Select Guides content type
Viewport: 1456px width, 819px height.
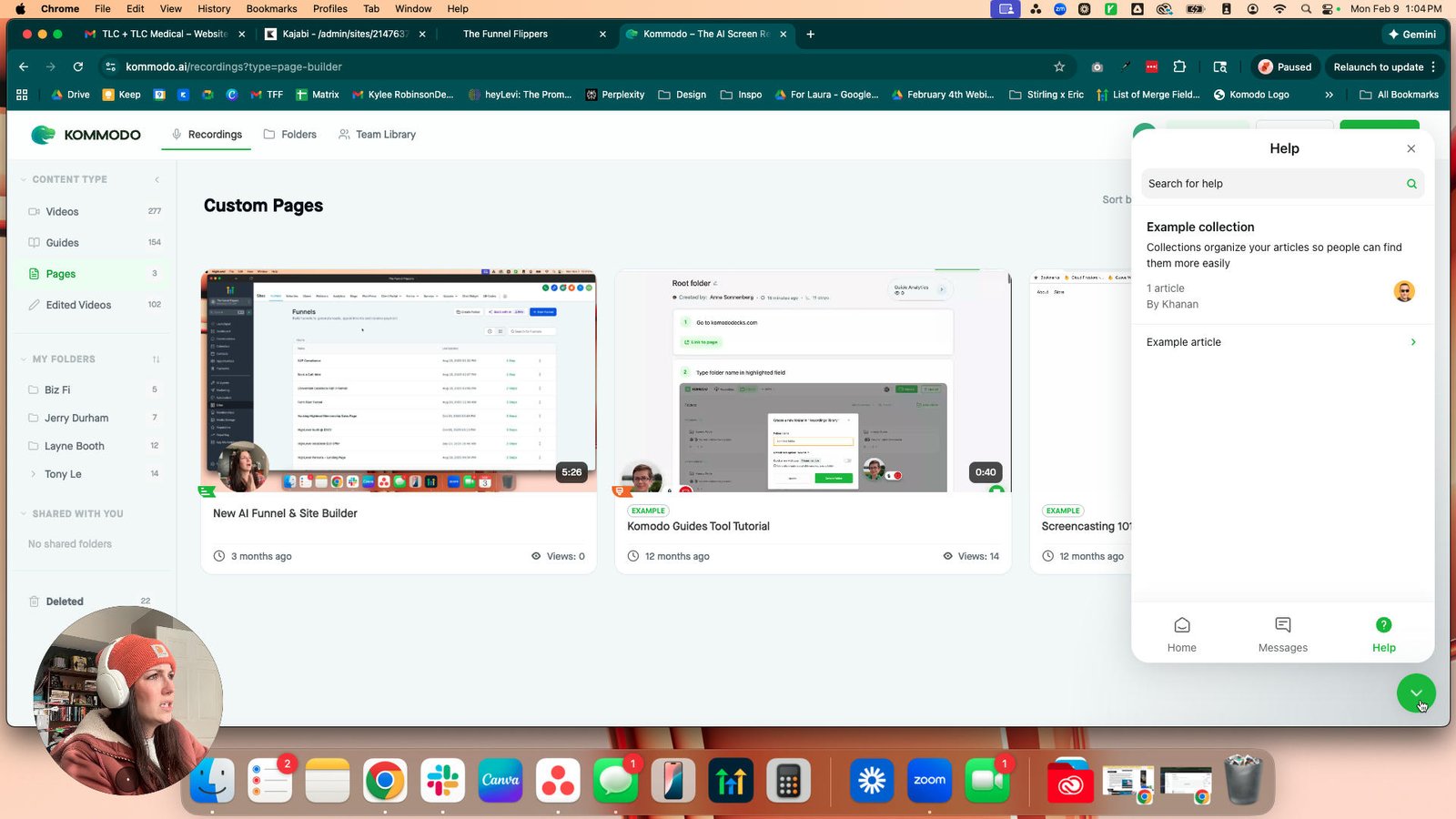(x=94, y=242)
